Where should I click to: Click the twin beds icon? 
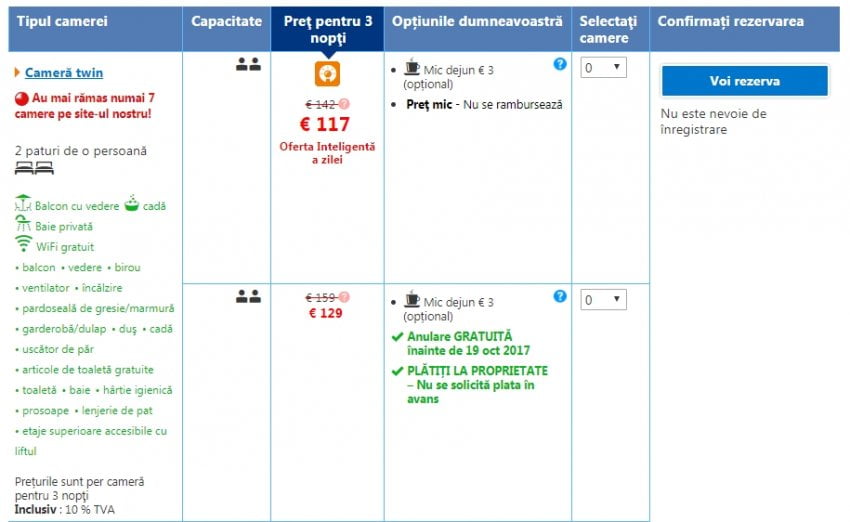(34, 168)
